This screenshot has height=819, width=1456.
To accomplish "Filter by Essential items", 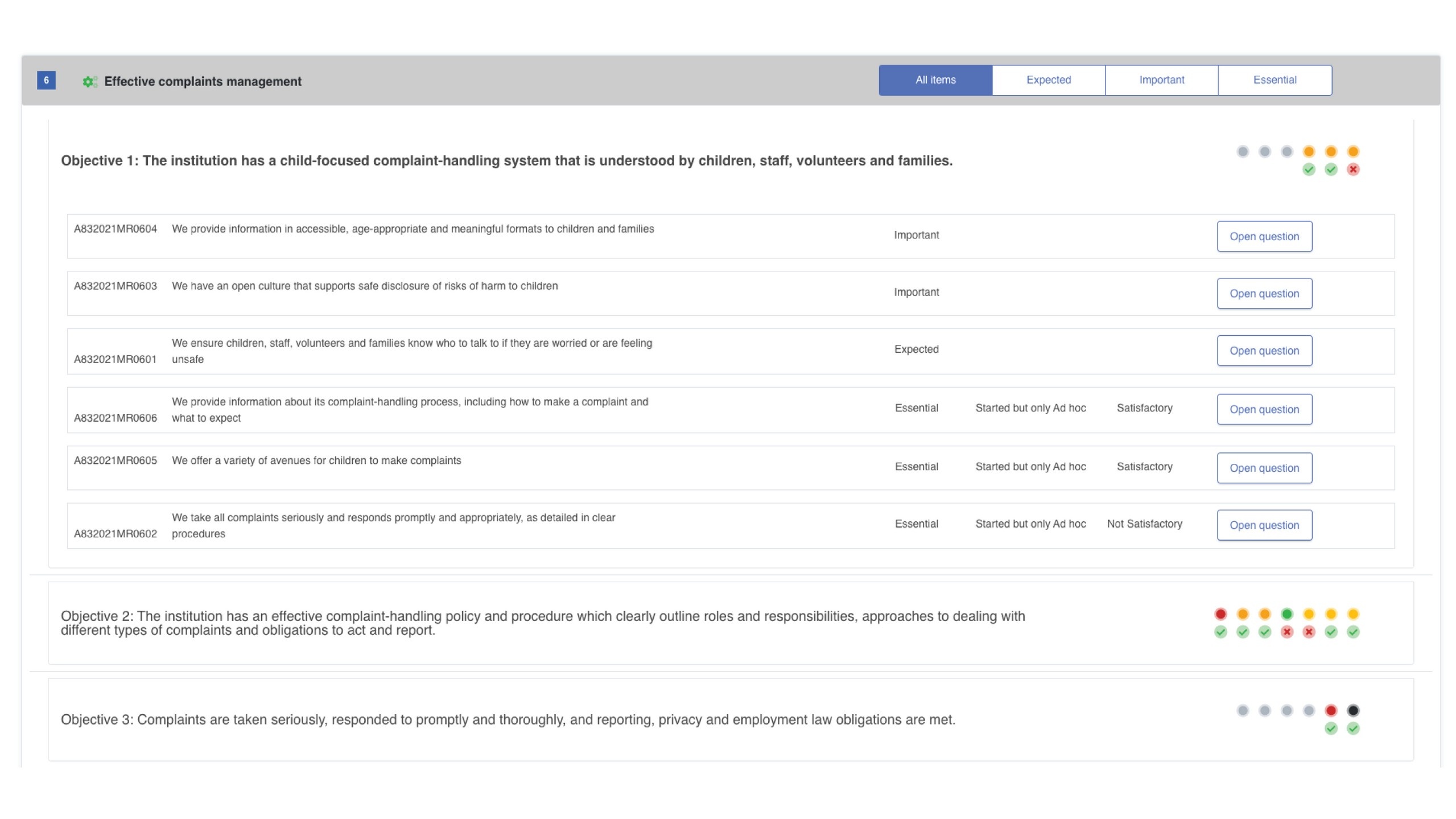I will click(x=1274, y=80).
